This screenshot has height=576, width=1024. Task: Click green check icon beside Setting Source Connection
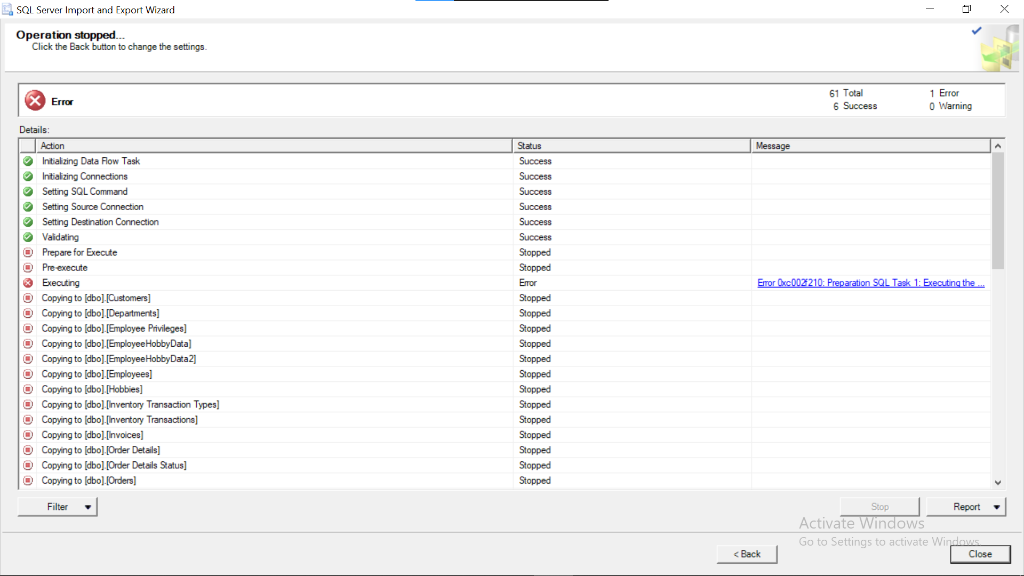28,206
